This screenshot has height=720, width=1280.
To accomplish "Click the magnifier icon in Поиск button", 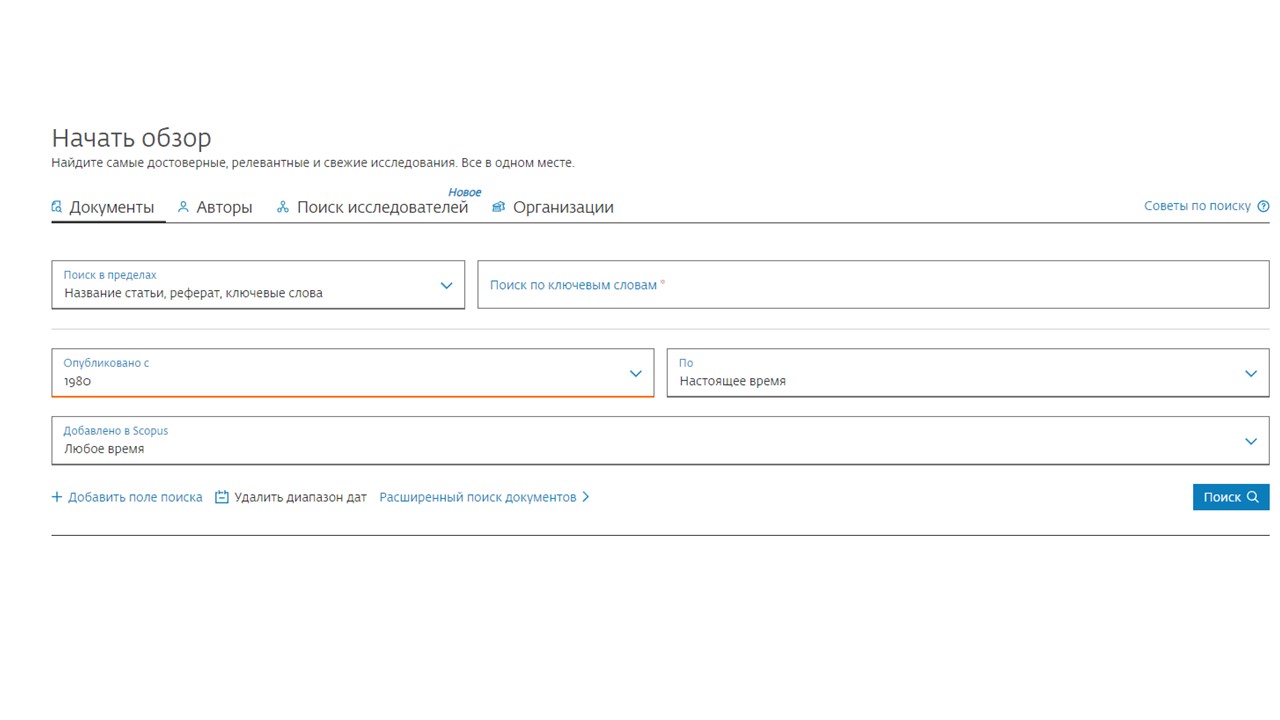I will point(1253,497).
